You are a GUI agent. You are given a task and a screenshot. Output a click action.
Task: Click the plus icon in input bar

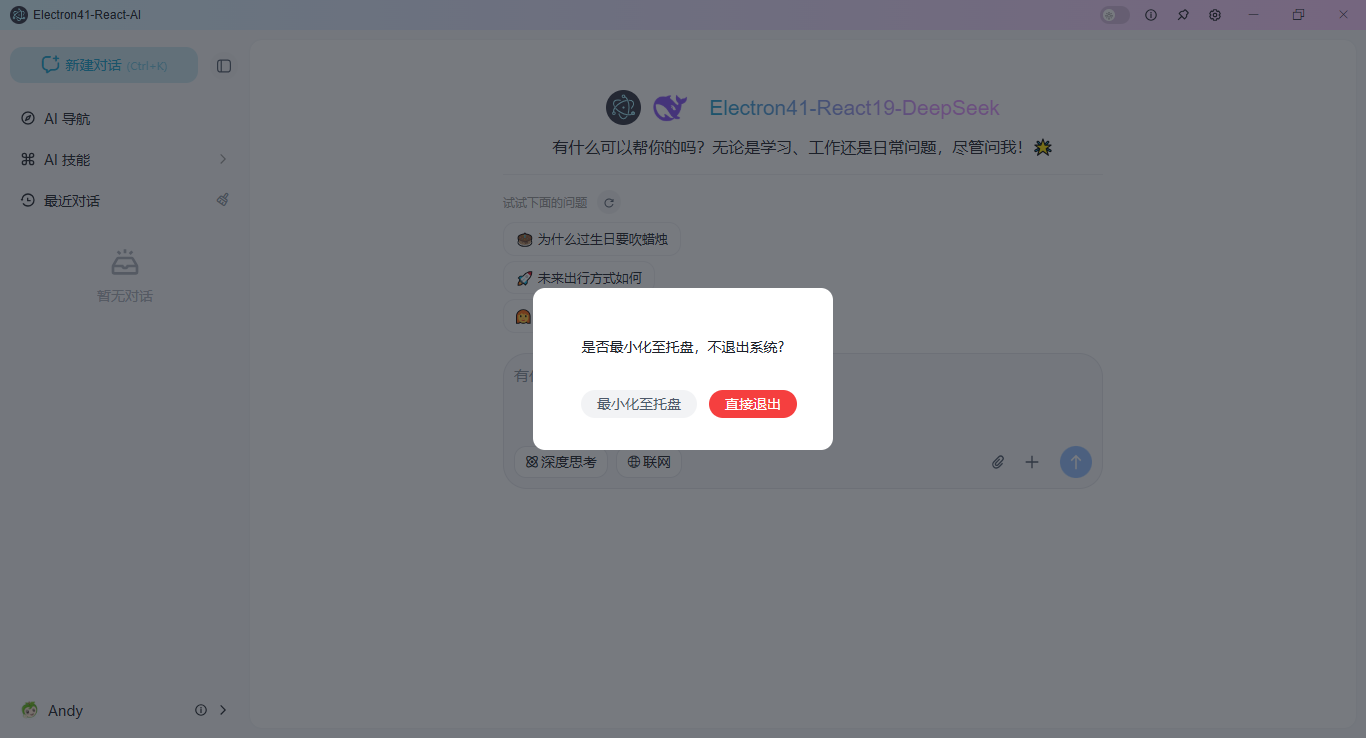coord(1032,462)
